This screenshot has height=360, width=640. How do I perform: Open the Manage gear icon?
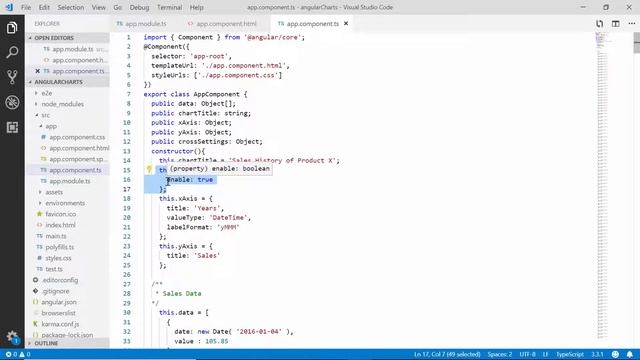click(x=12, y=337)
